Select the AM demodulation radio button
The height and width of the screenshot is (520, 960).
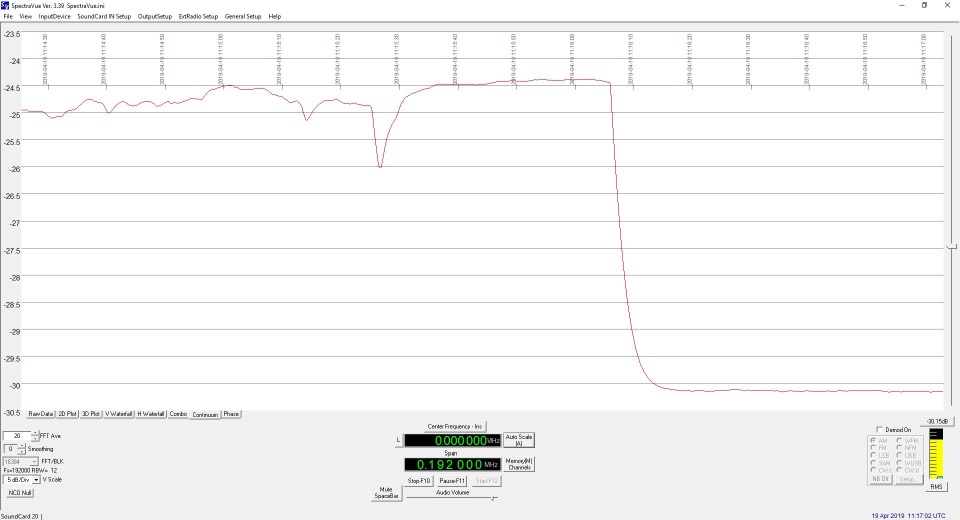pyautogui.click(x=873, y=440)
